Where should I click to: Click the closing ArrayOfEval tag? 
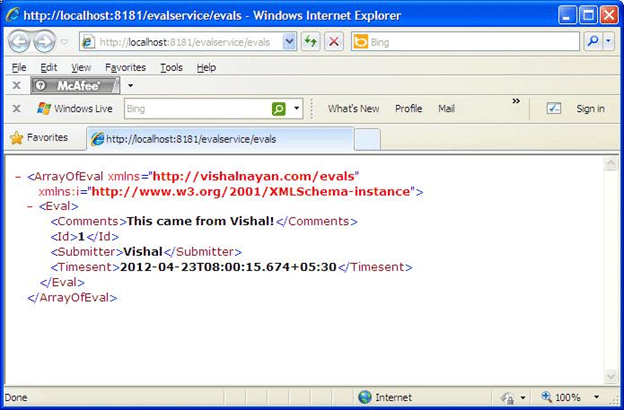coord(72,298)
